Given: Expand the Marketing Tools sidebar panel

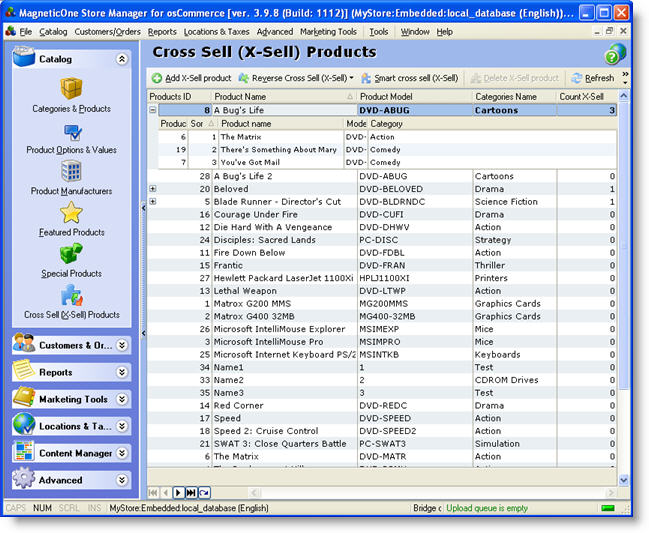Looking at the screenshot, I should pos(122,399).
